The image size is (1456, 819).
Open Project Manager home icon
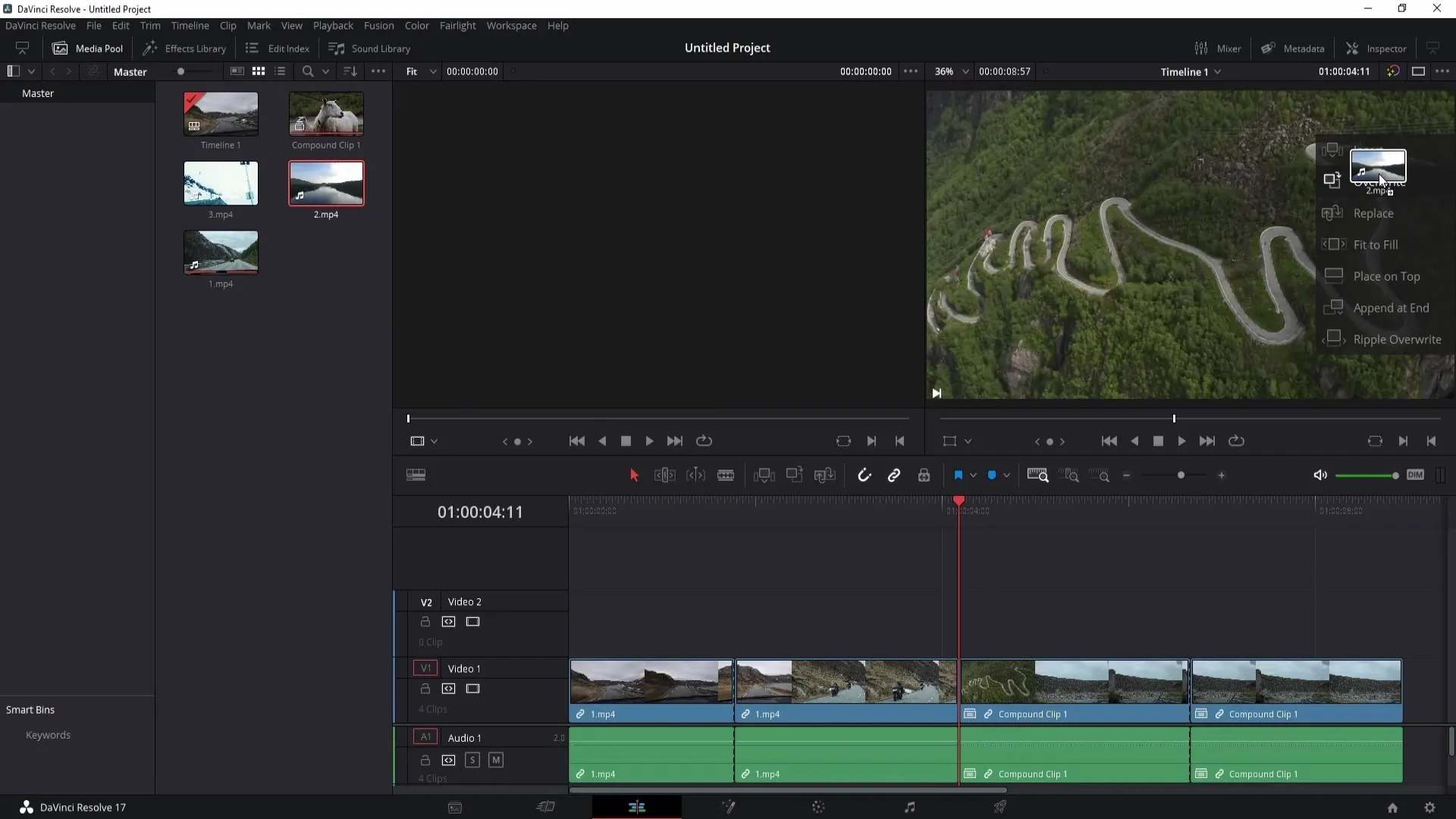click(x=1392, y=808)
